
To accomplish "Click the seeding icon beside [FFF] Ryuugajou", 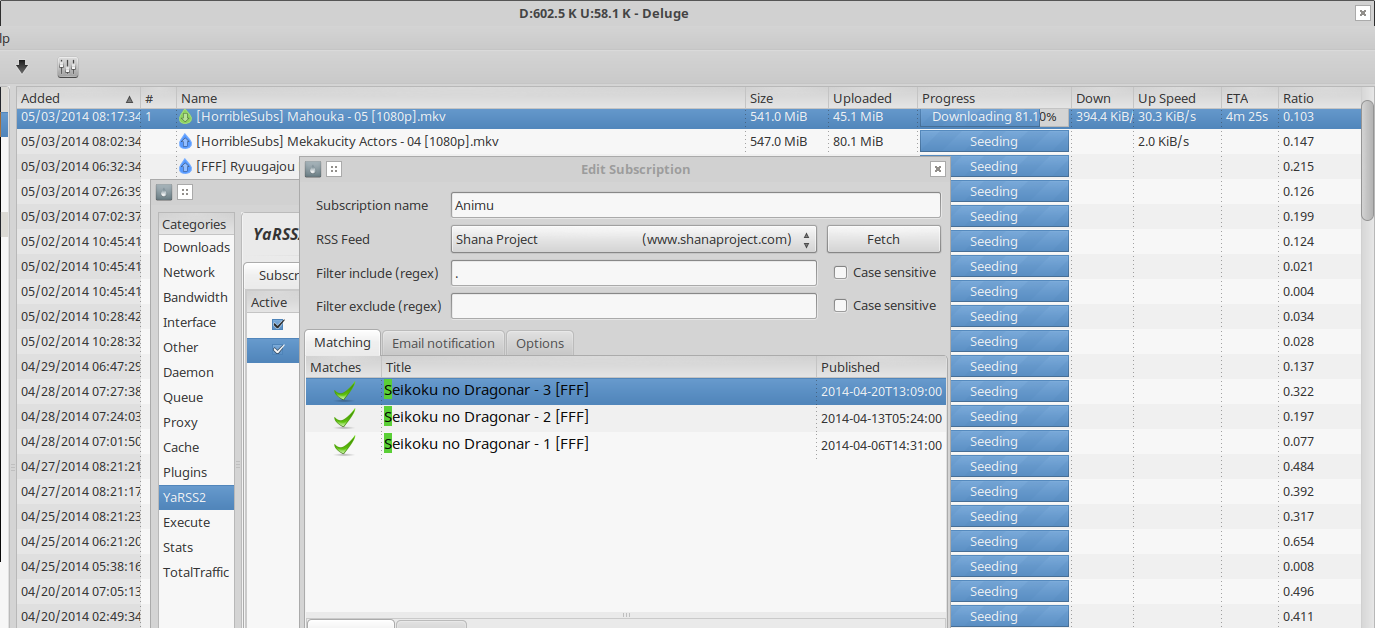I will [x=185, y=167].
